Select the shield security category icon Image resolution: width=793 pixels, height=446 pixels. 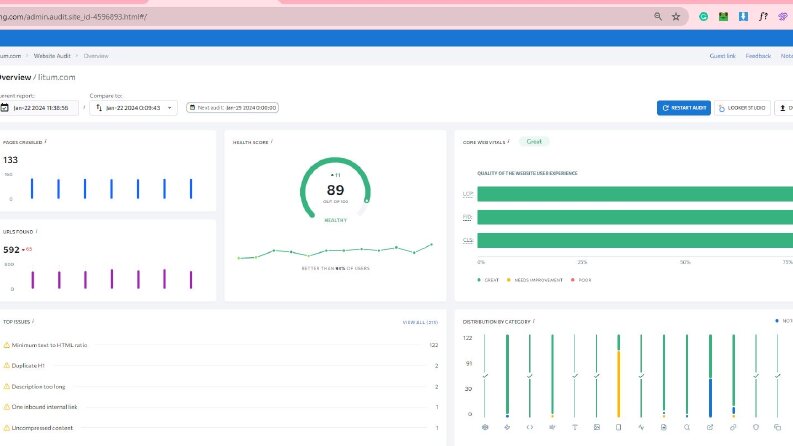pyautogui.click(x=756, y=427)
